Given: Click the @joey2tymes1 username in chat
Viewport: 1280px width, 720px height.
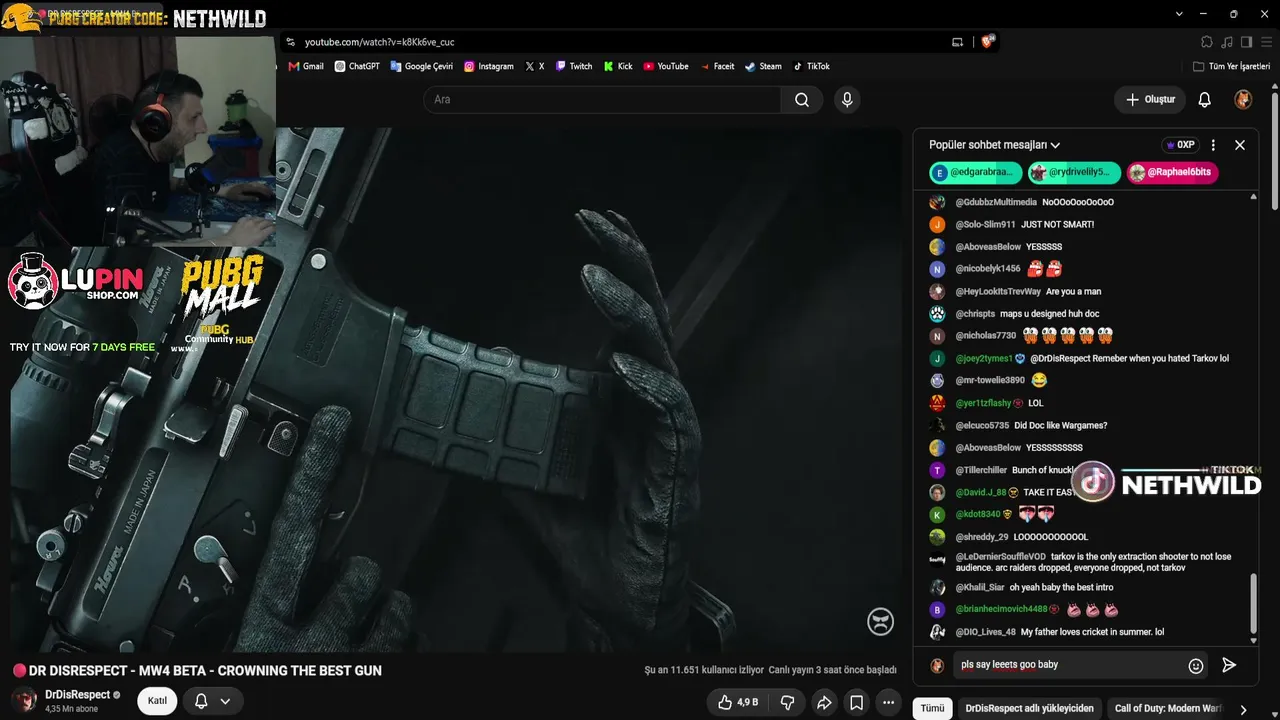Looking at the screenshot, I should tap(984, 358).
